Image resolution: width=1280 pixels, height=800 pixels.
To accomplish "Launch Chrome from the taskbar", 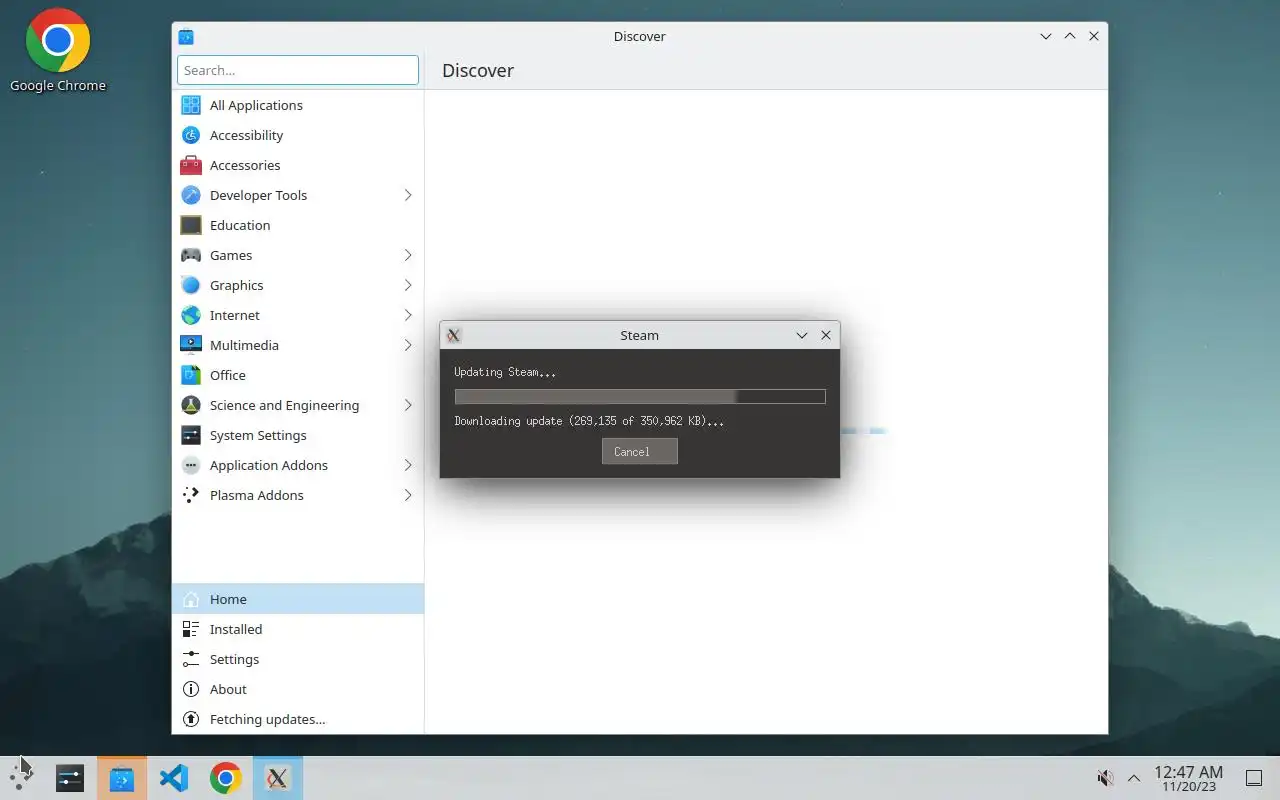I will [x=226, y=778].
